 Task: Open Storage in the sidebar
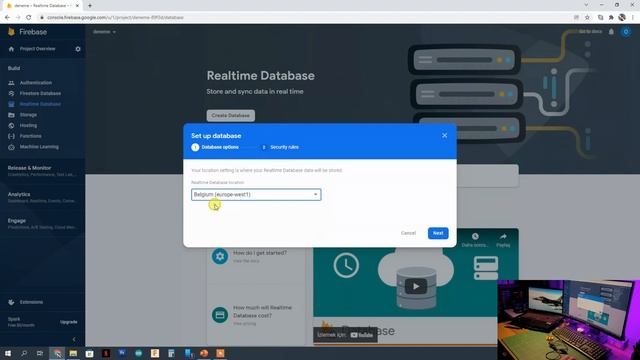coord(28,115)
